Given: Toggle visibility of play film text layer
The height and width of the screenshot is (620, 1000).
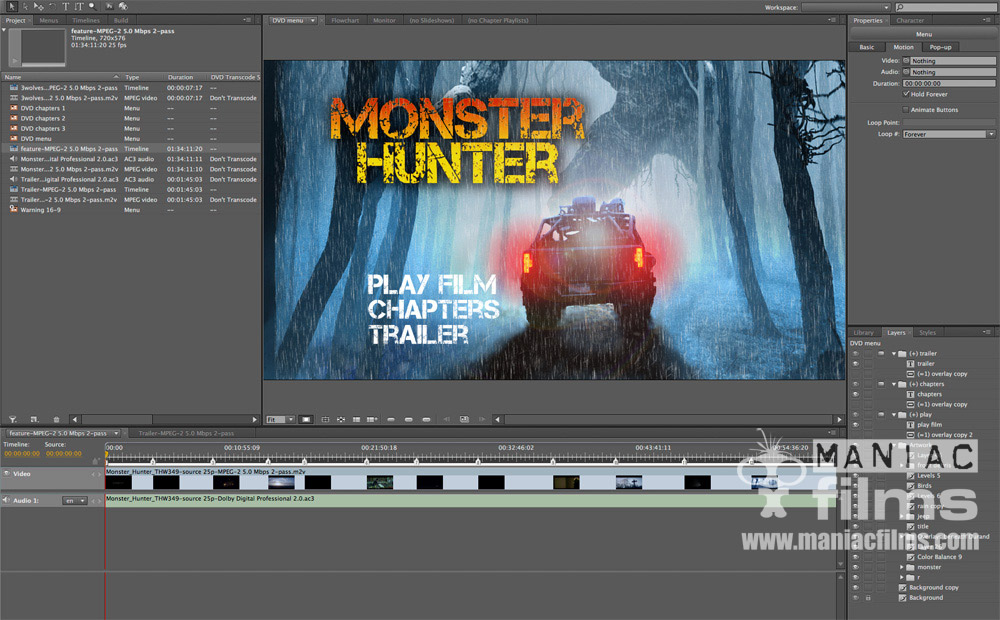Looking at the screenshot, I should (856, 425).
